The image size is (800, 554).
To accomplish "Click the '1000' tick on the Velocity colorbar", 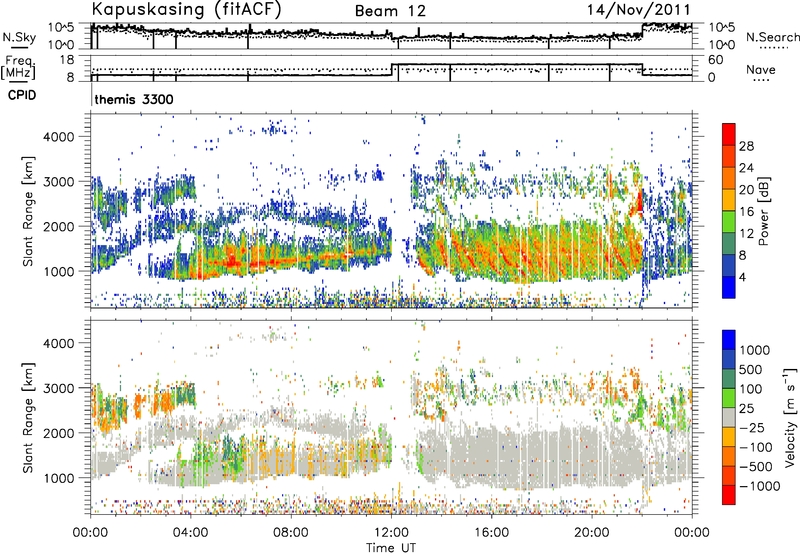I will pos(754,350).
